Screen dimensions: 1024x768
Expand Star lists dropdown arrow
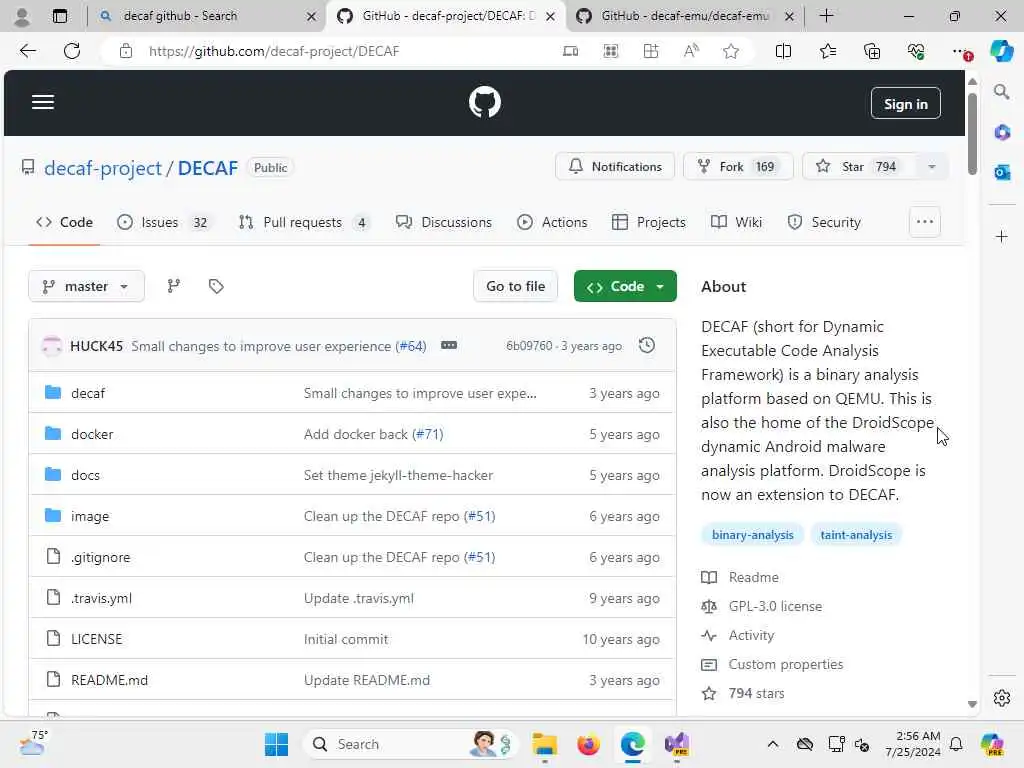[932, 167]
